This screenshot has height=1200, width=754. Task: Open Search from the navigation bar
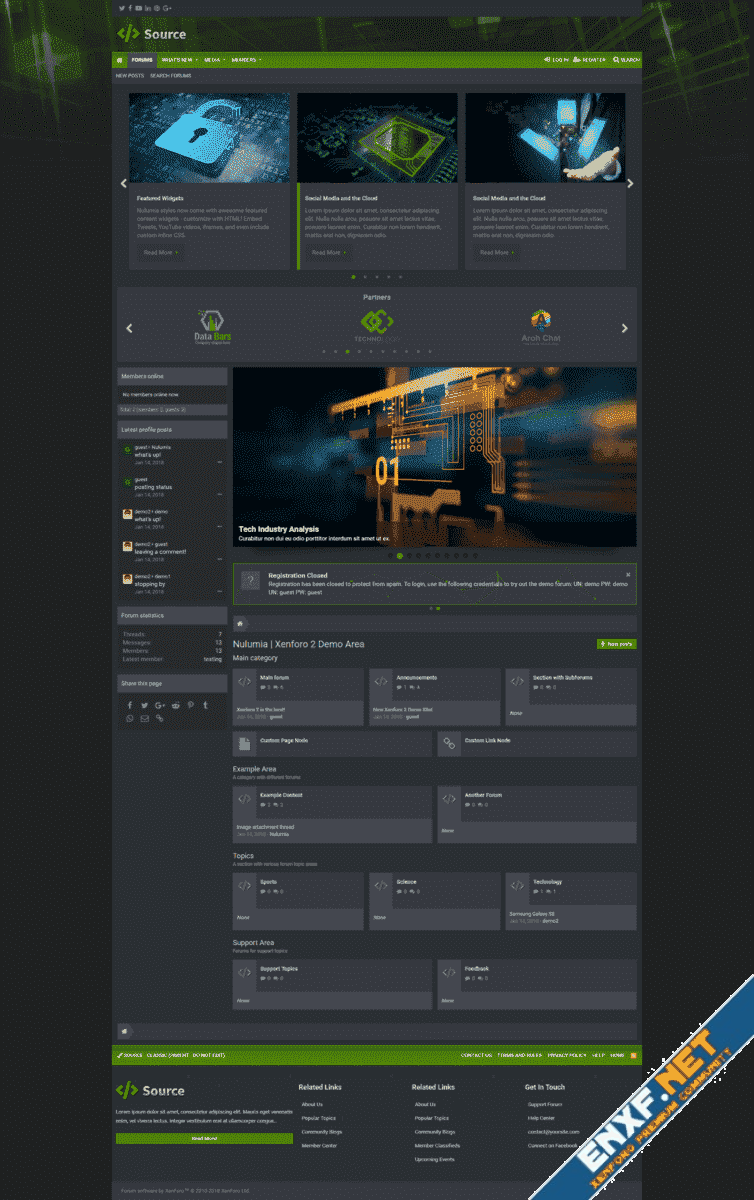[x=627, y=60]
